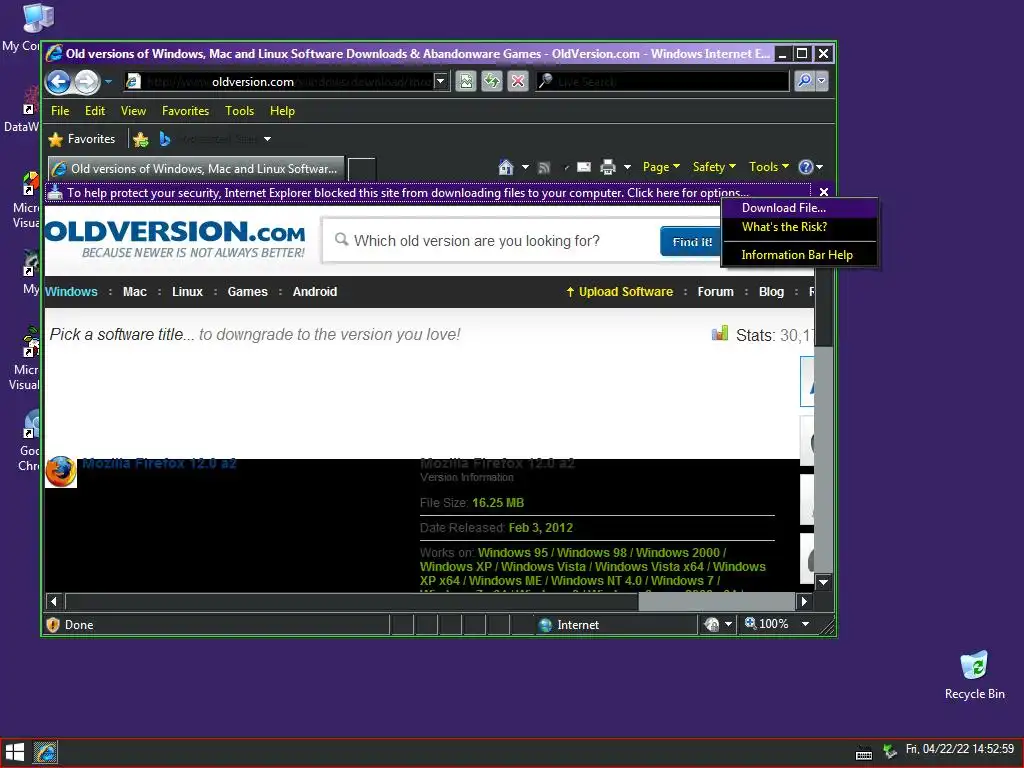
Task: Open the Tools command bar menu
Action: 769,167
